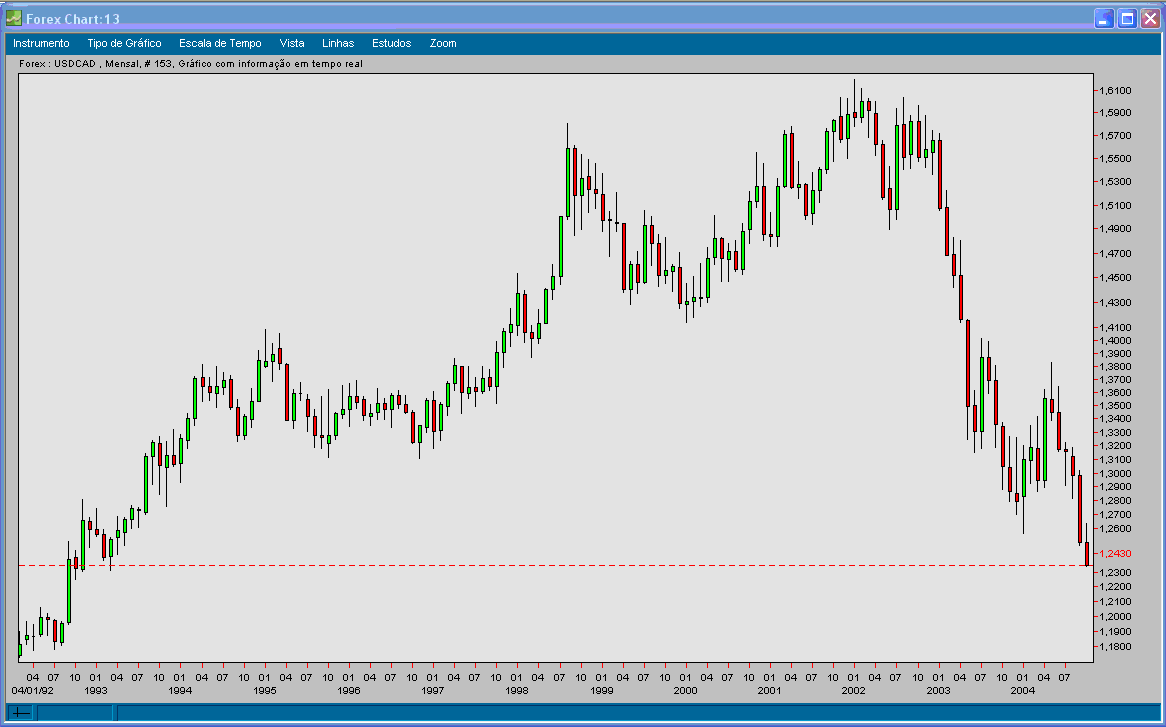The image size is (1166, 727).
Task: Open the Vista menu
Action: (291, 43)
